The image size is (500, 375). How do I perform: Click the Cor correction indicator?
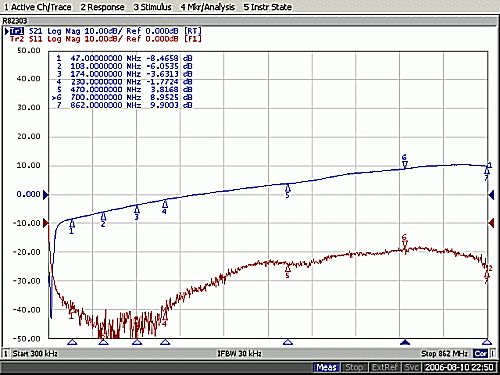481,353
